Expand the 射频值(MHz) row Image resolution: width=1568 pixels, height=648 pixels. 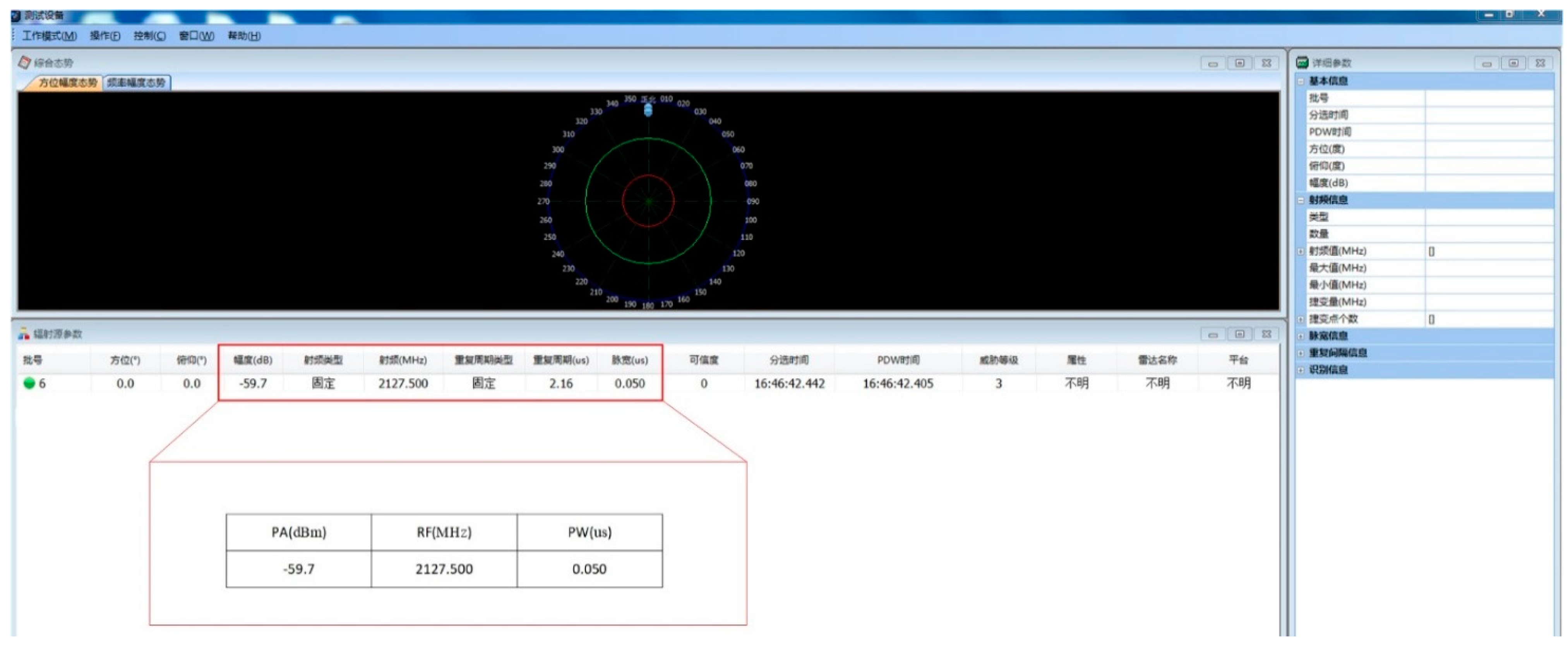point(1301,251)
